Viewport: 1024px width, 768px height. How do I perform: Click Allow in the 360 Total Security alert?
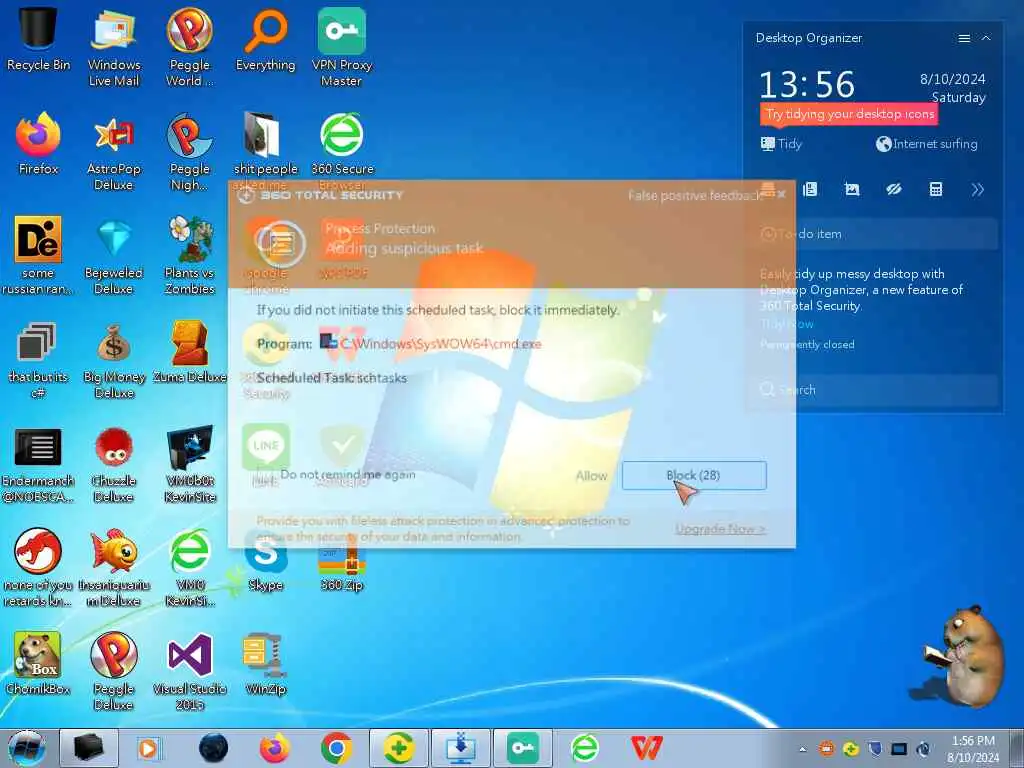(591, 476)
